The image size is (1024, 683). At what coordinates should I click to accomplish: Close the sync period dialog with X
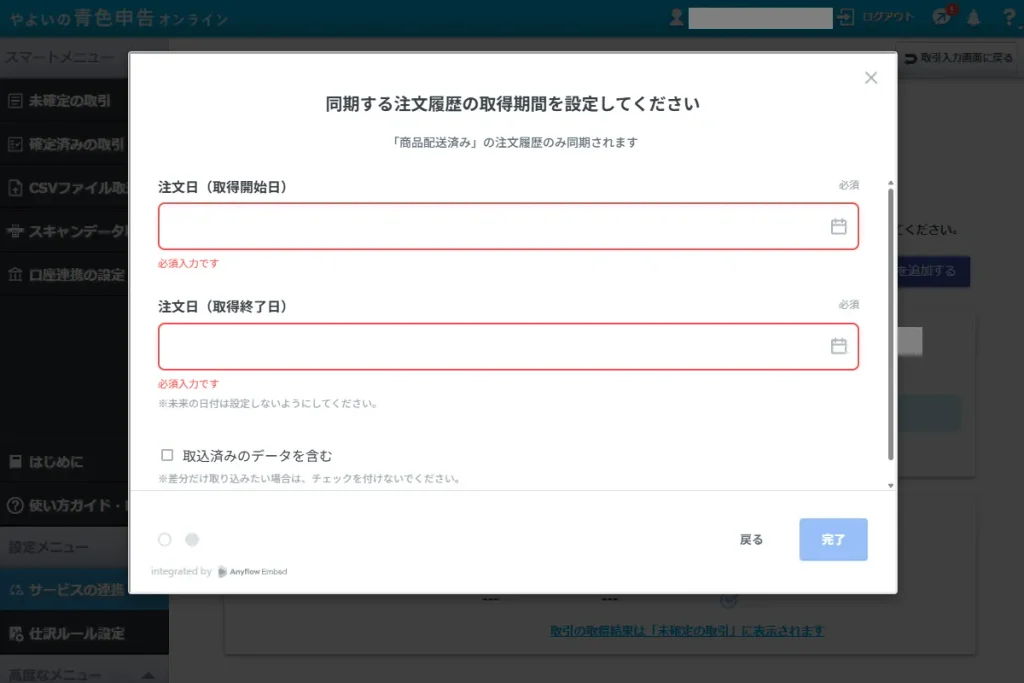(x=871, y=78)
